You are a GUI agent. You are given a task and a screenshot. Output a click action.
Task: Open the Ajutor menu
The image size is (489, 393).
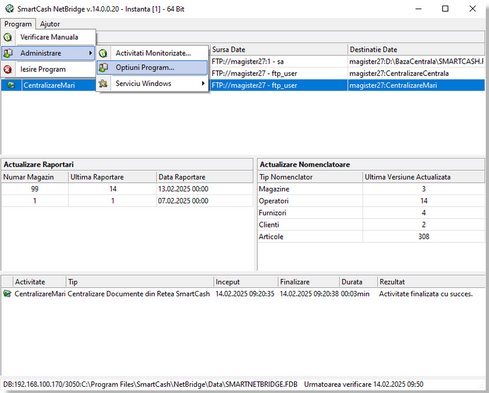(50, 24)
